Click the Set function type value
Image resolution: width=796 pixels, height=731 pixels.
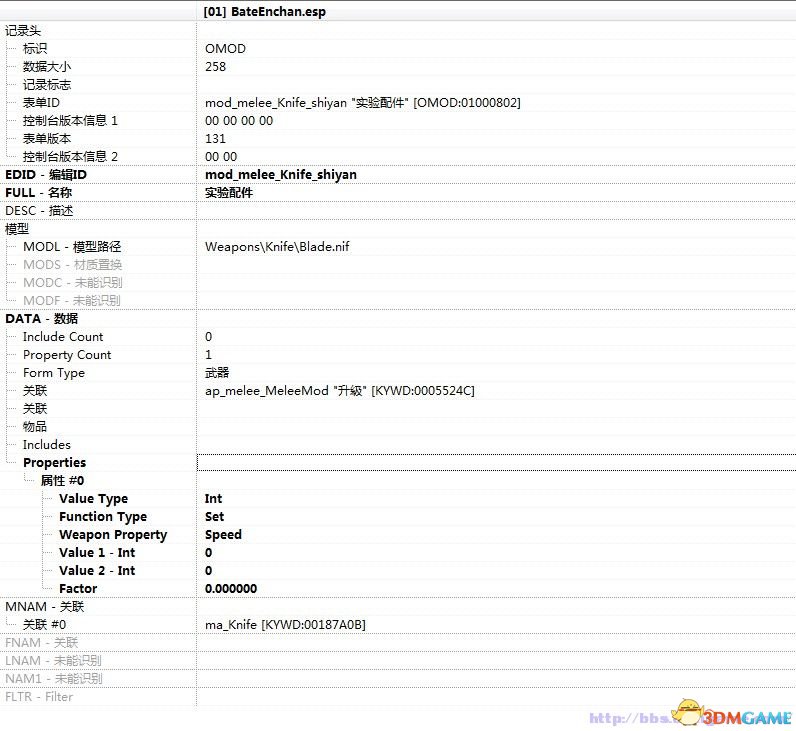(x=214, y=517)
